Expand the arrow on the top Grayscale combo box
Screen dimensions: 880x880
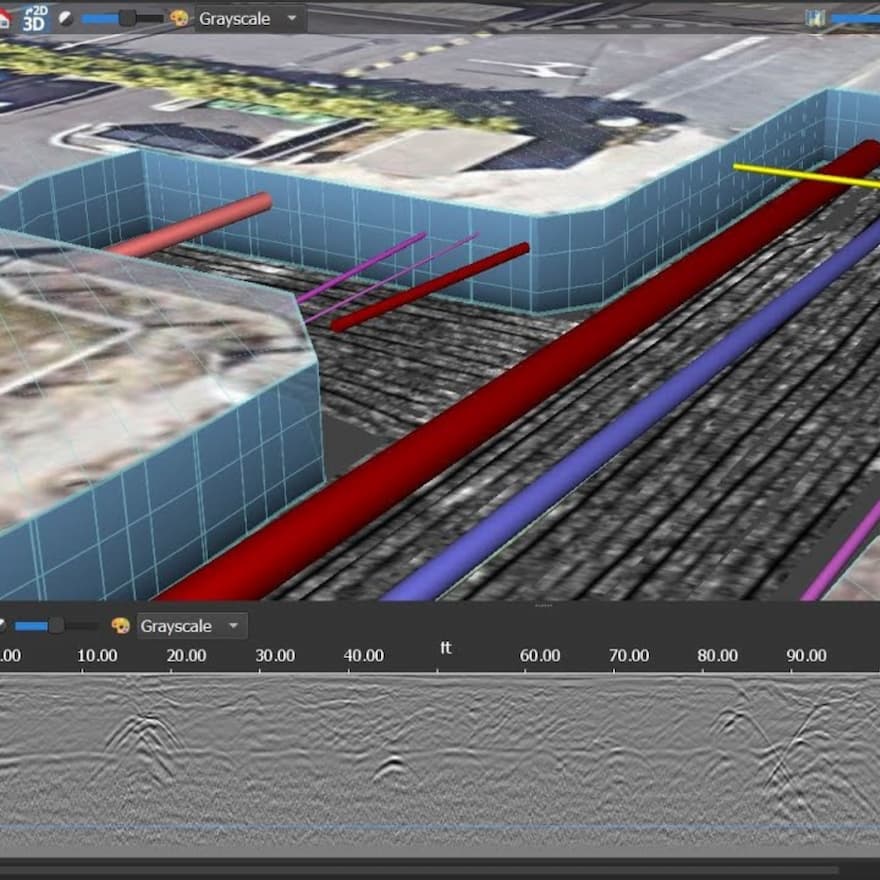[291, 18]
